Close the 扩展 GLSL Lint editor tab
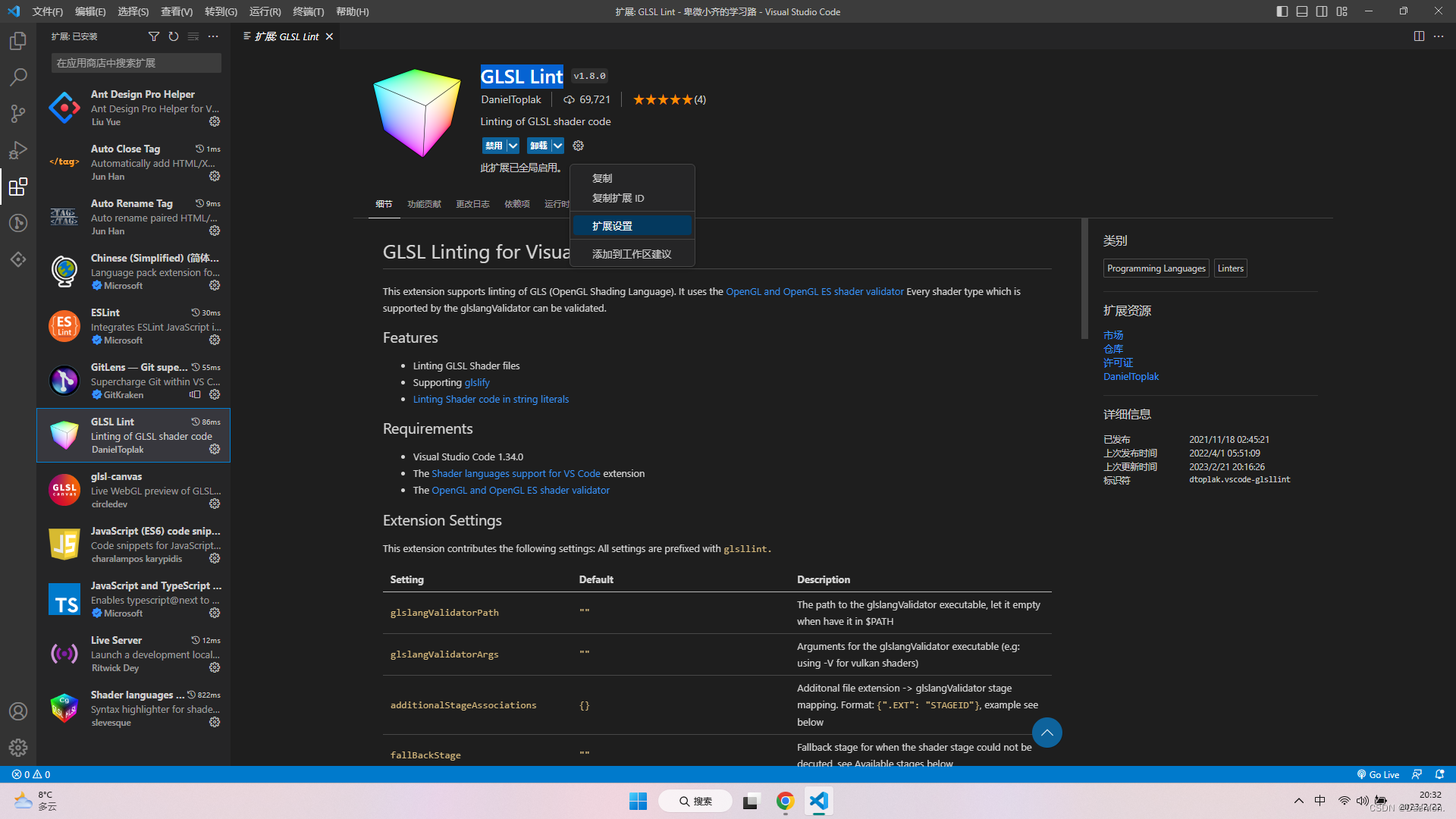This screenshot has width=1456, height=819. tap(329, 36)
